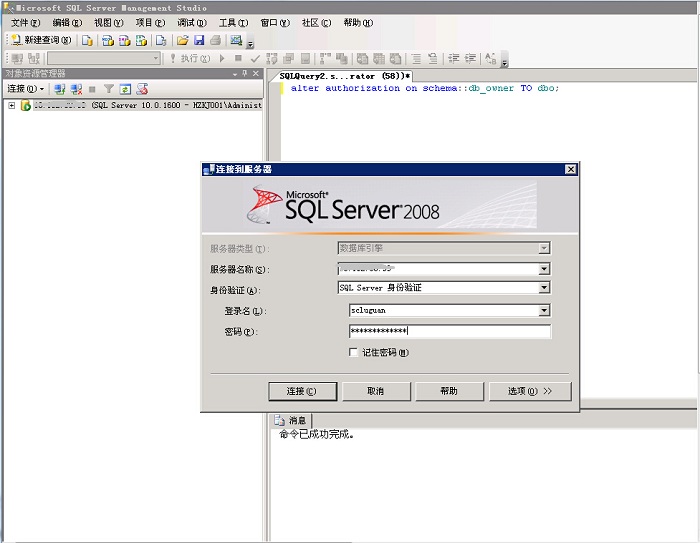Open the Login name (登录名) dropdown arrow
The width and height of the screenshot is (700, 543).
coord(544,310)
